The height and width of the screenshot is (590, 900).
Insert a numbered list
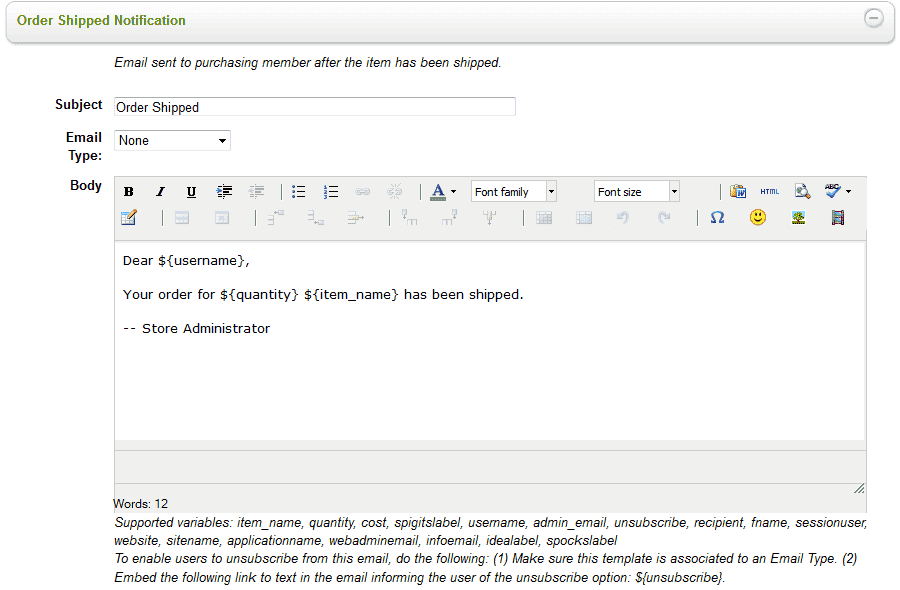331,192
